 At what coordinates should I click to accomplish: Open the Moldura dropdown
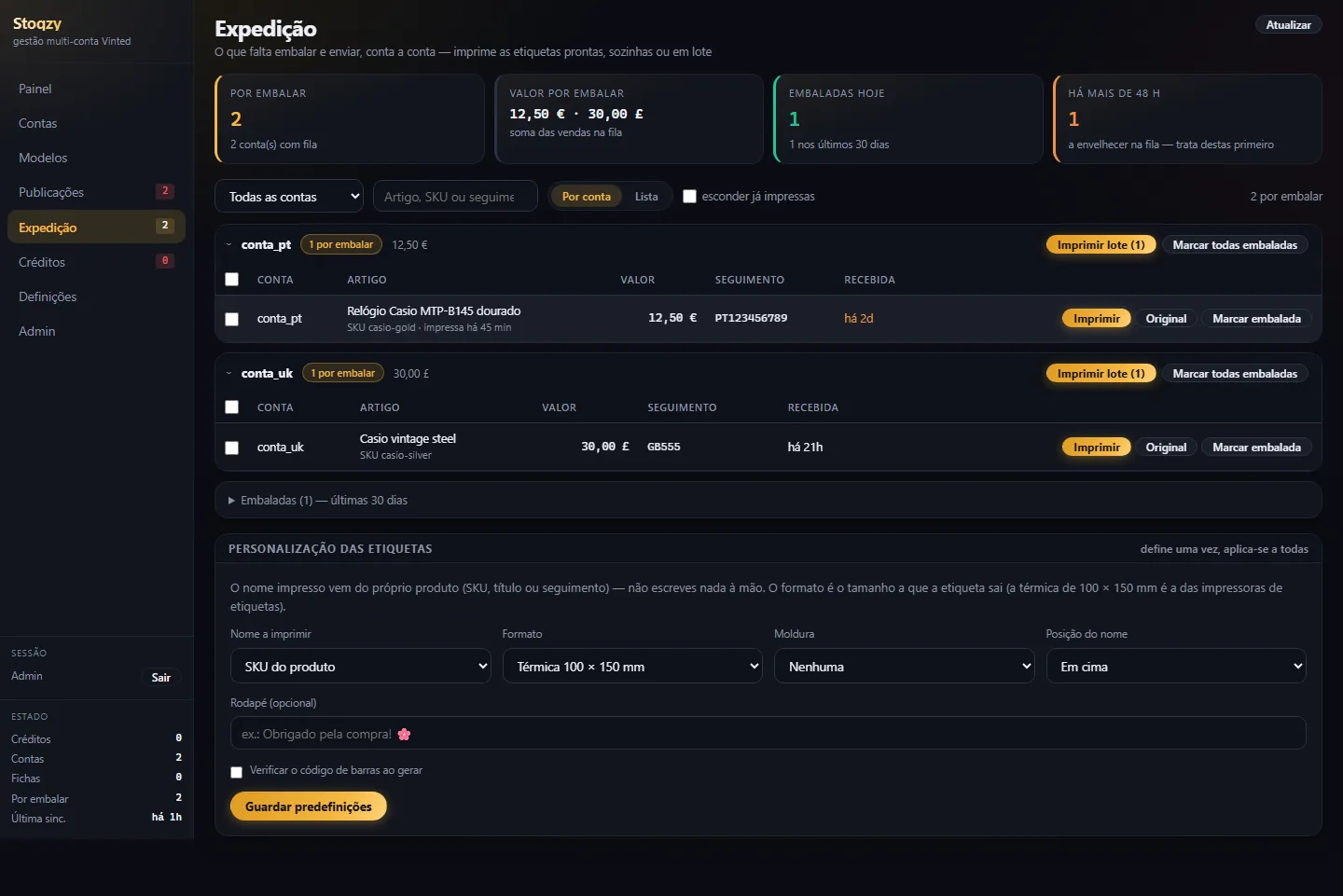904,666
